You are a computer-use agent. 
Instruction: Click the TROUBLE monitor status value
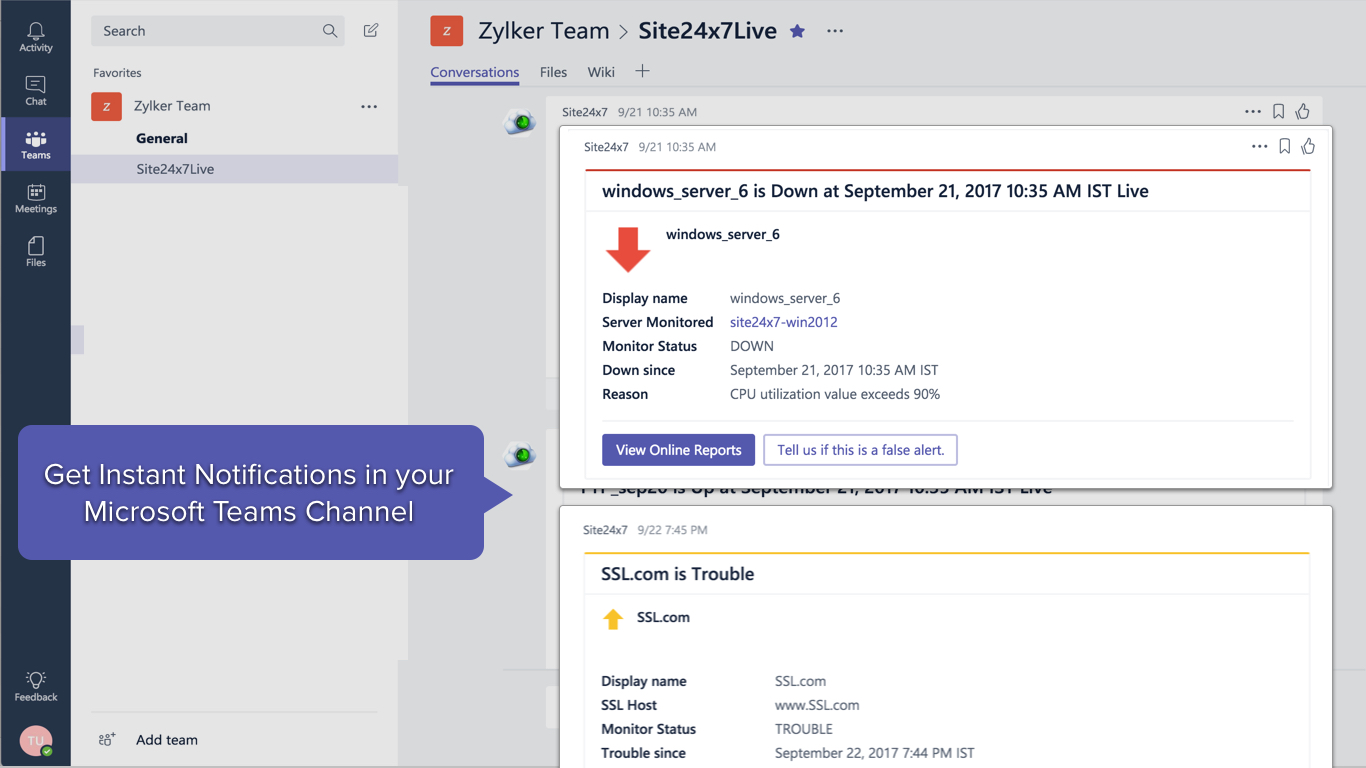click(x=804, y=729)
